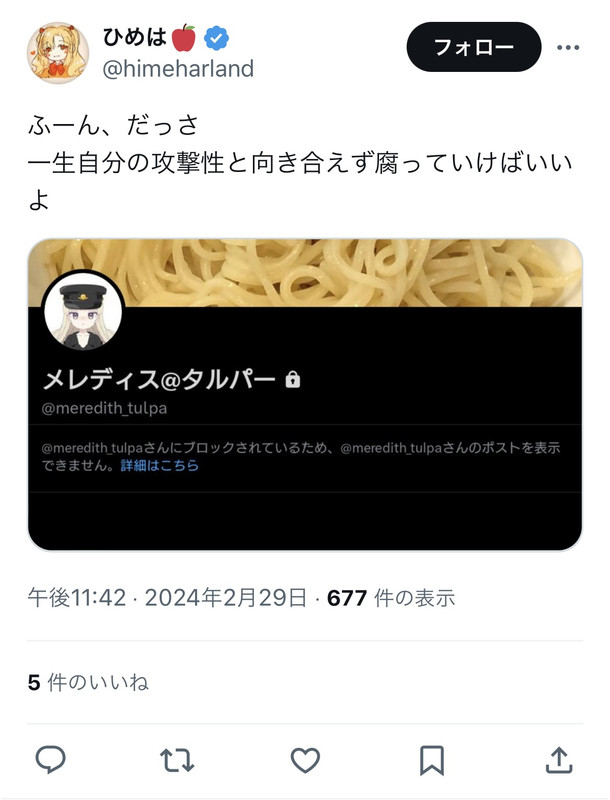Click the blue verified badge
Viewport: 610px width, 800px height.
coord(216,38)
